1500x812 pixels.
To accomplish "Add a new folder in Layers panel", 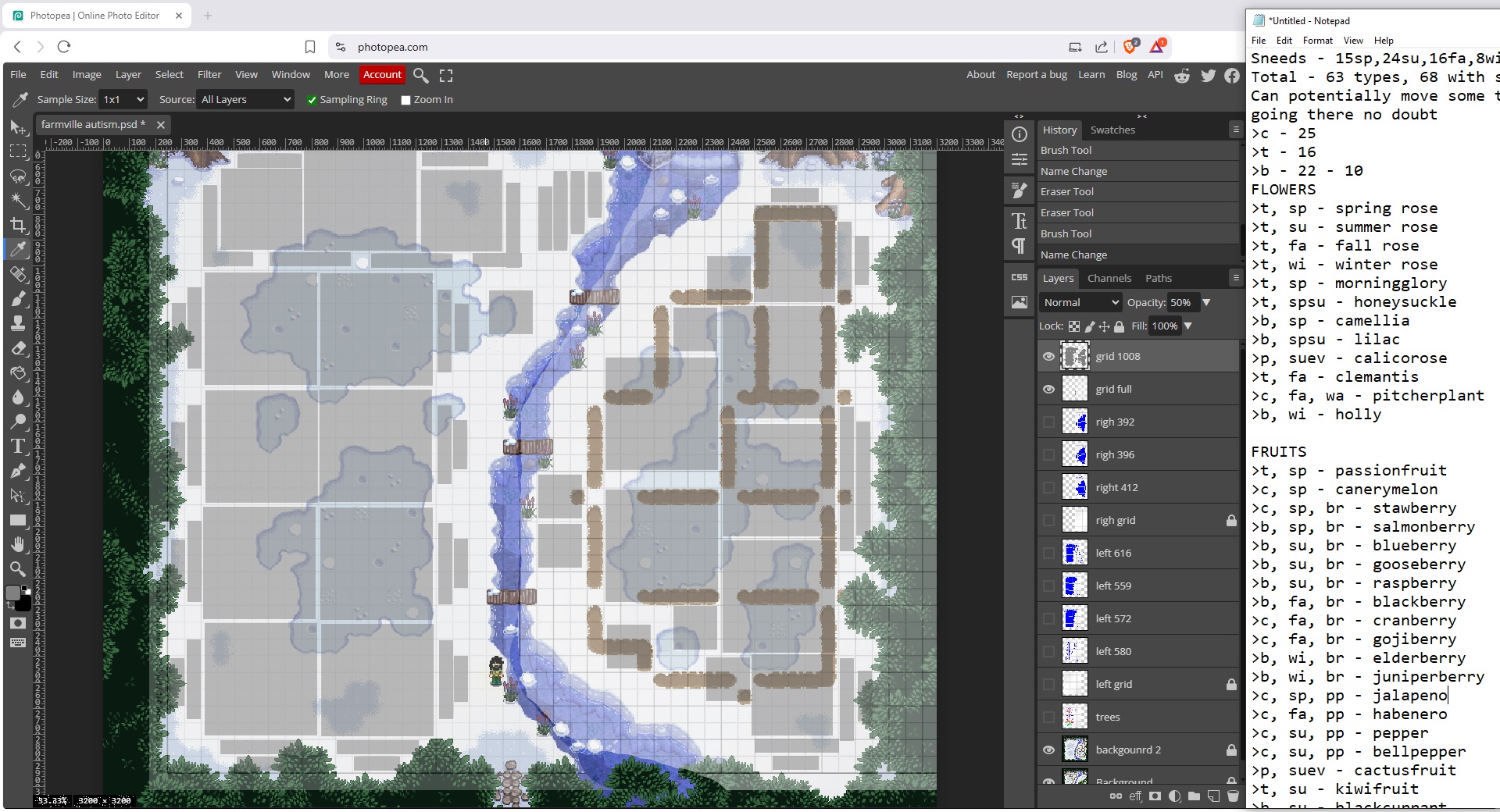I will [1194, 796].
